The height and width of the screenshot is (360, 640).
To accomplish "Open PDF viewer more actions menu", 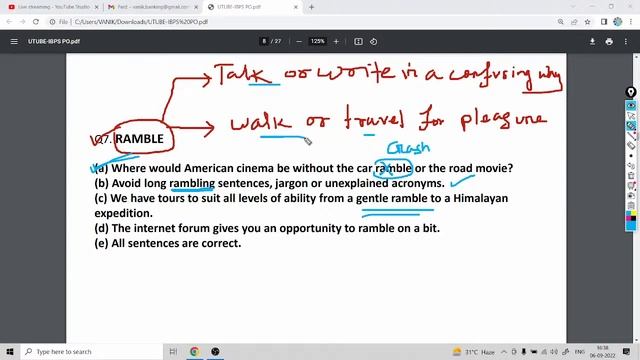I will [x=626, y=42].
